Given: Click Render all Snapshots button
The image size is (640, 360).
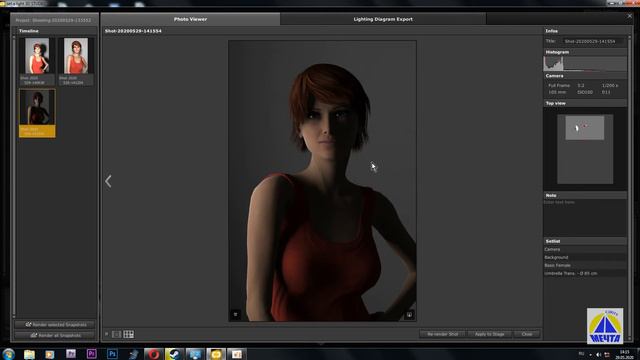Looking at the screenshot, I should click(x=55, y=335).
